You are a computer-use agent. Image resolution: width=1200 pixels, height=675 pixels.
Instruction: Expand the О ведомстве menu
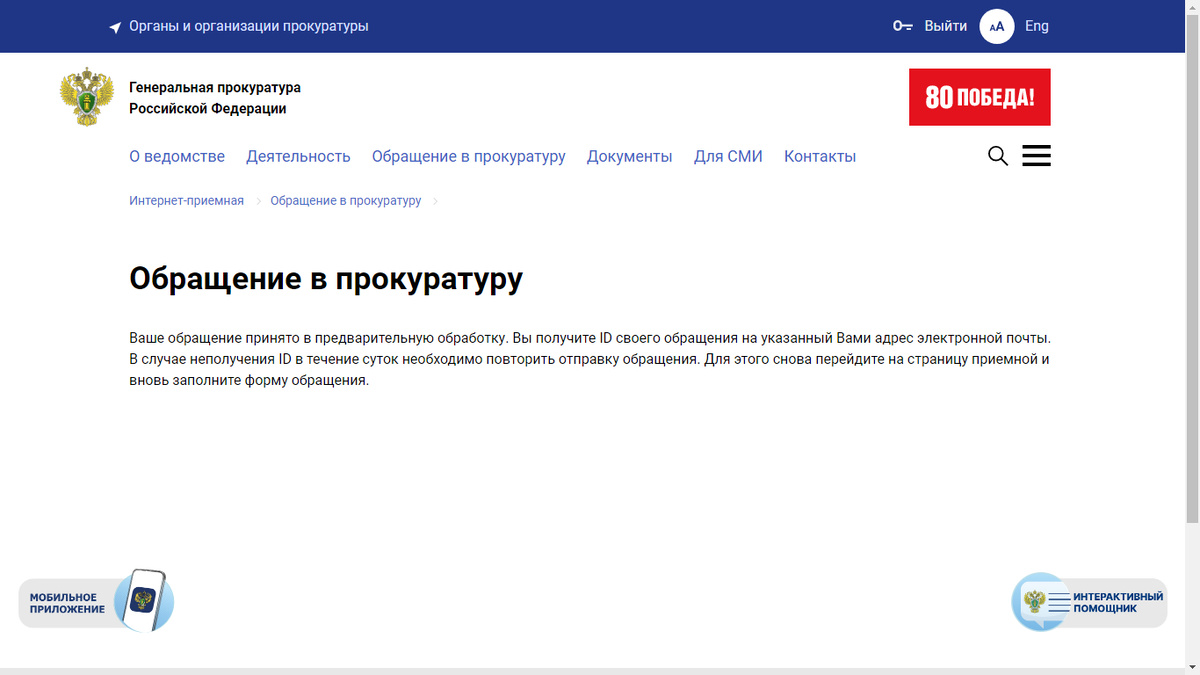177,156
